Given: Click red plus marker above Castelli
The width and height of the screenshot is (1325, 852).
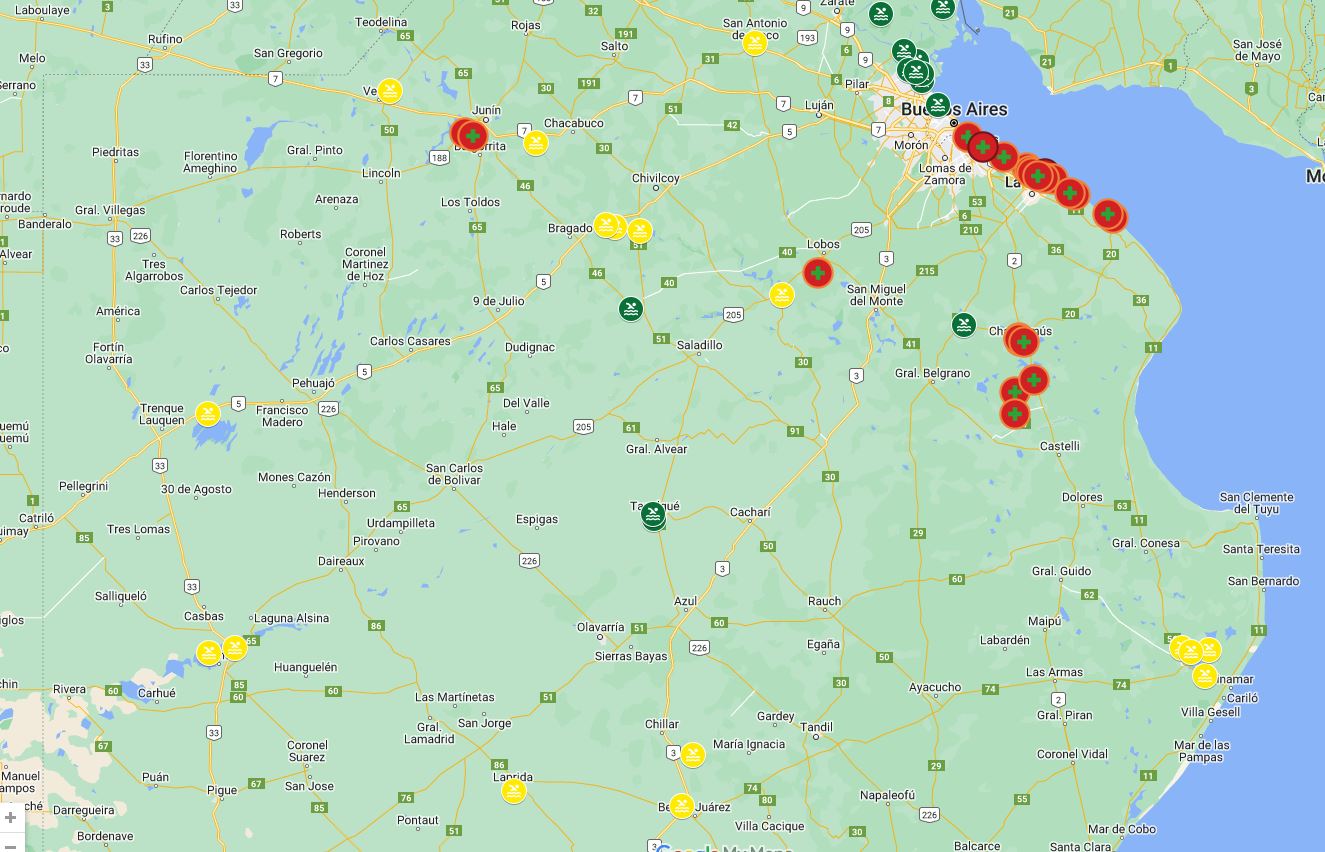Looking at the screenshot, I should (1015, 414).
